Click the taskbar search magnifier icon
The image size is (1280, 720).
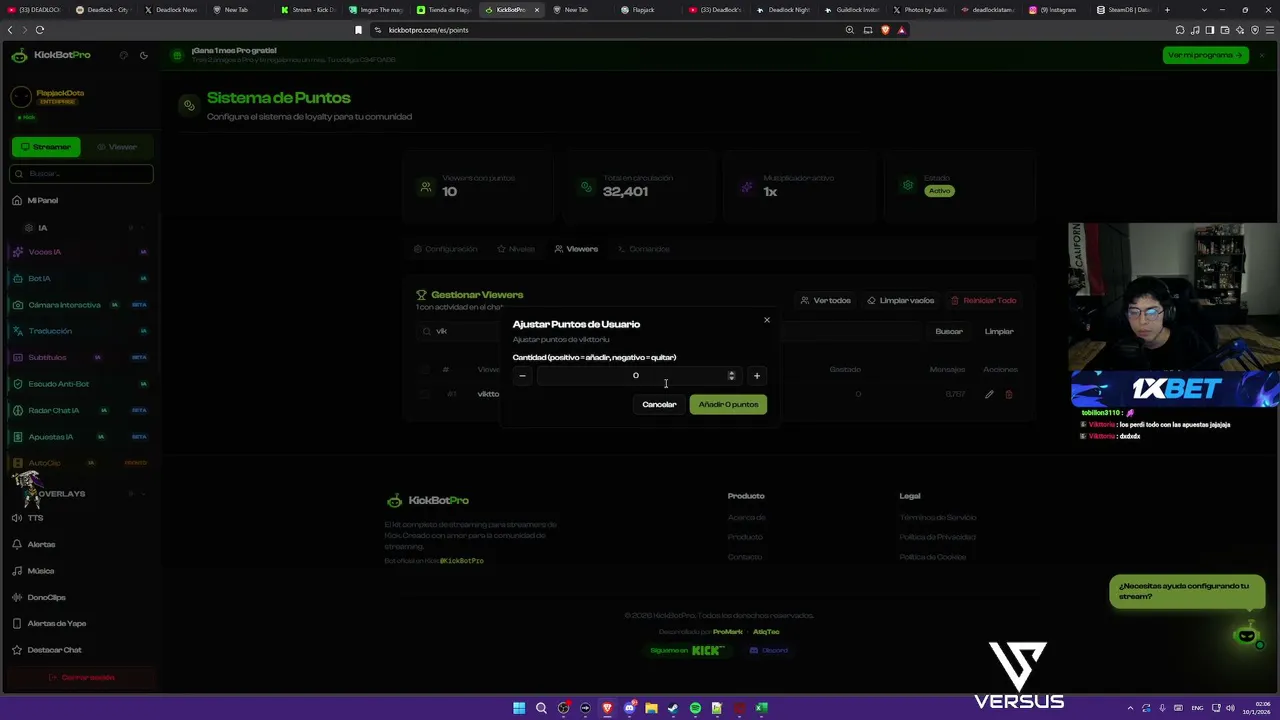[x=541, y=708]
